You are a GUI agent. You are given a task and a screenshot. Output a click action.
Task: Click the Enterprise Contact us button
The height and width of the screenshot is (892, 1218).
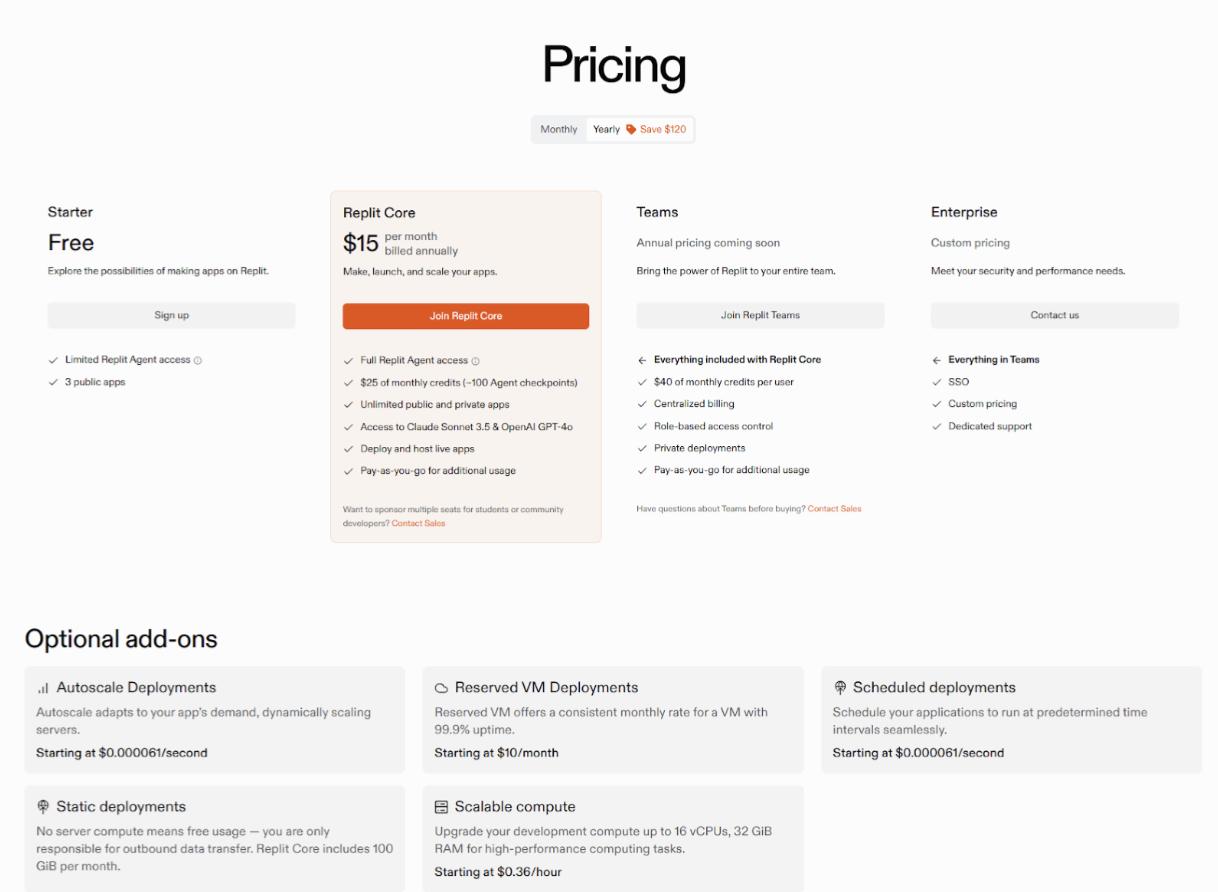tap(1055, 315)
